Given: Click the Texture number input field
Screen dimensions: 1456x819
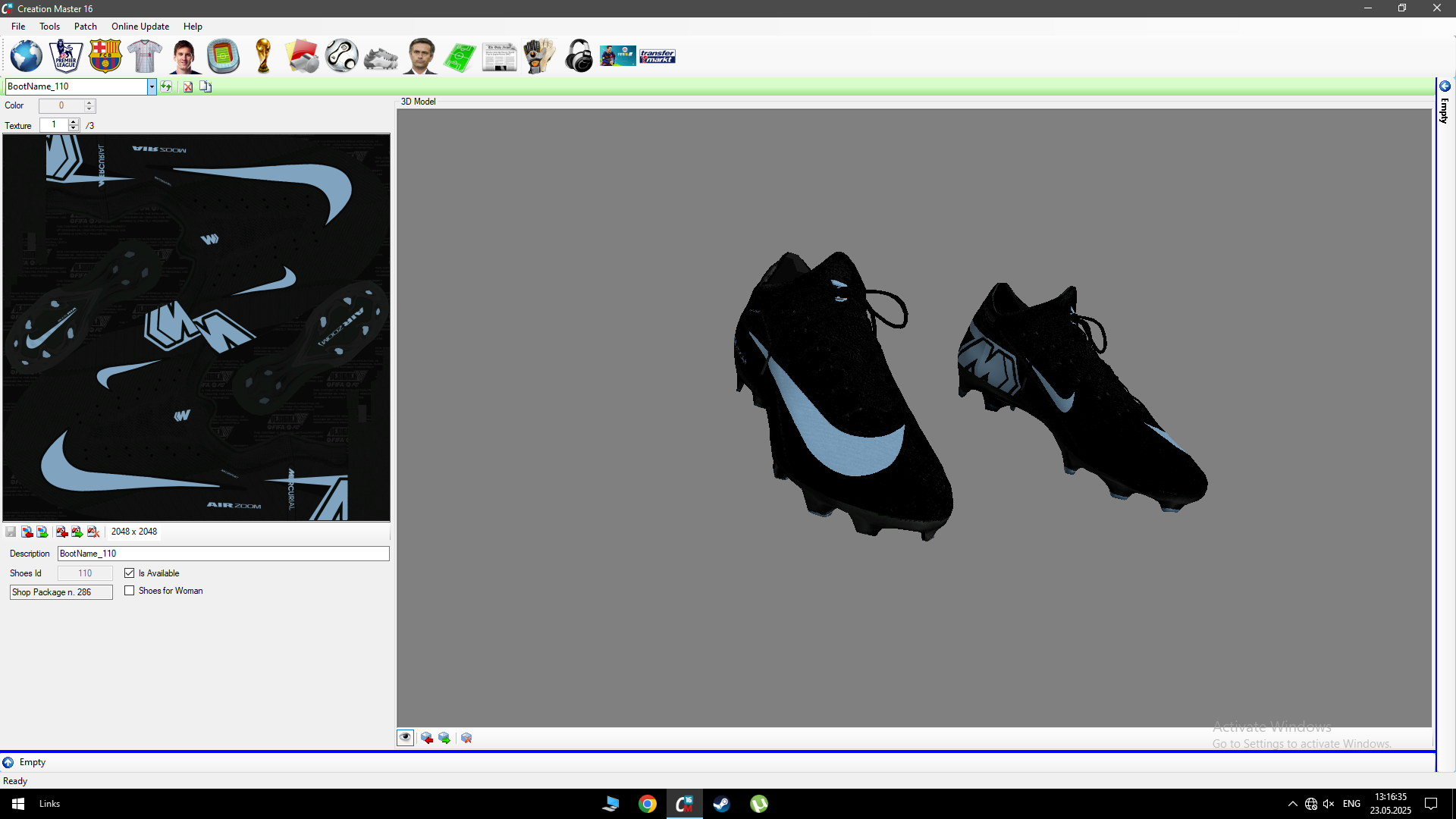Looking at the screenshot, I should [54, 125].
